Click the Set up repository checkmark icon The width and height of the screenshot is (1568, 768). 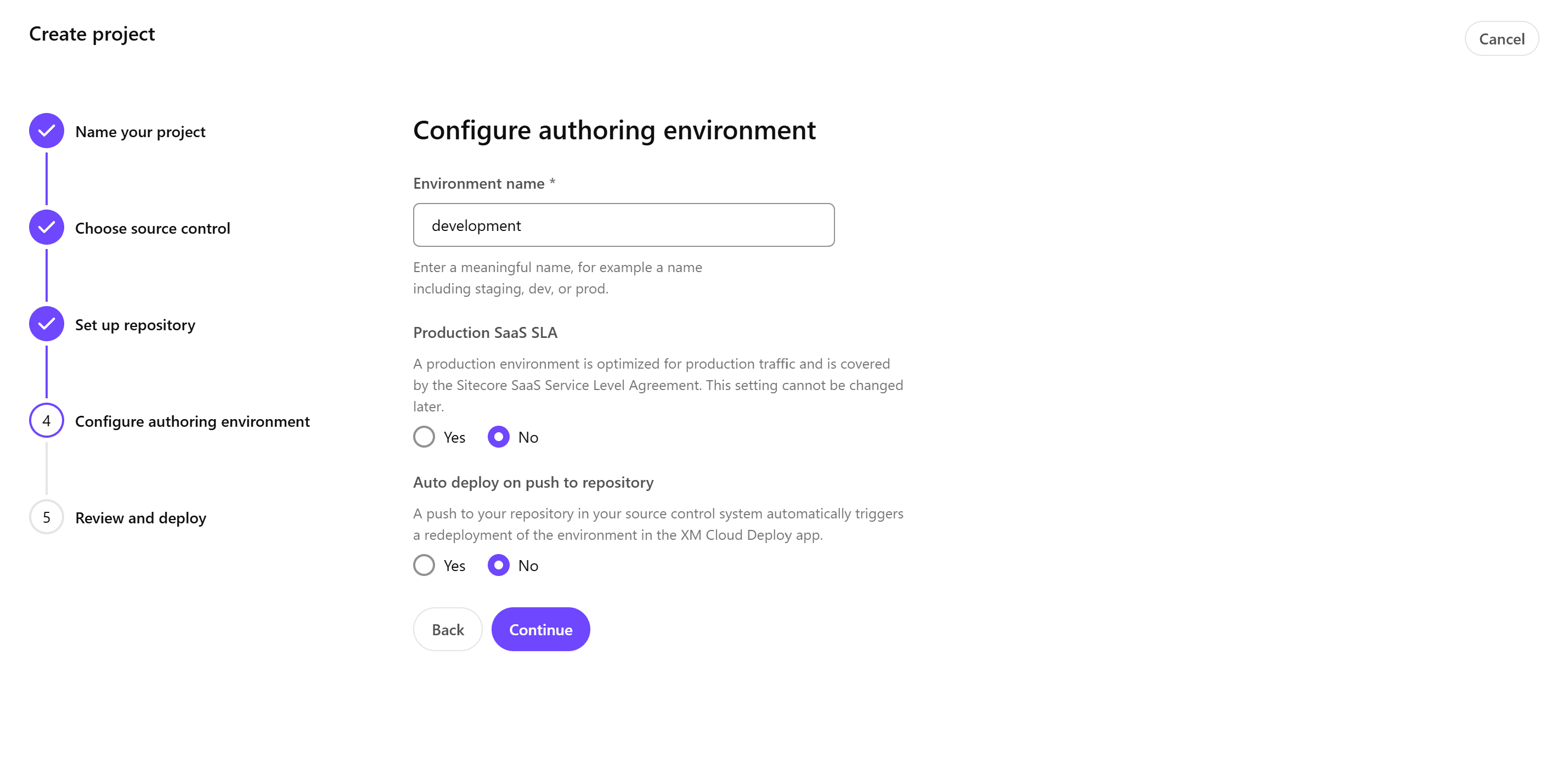(46, 324)
